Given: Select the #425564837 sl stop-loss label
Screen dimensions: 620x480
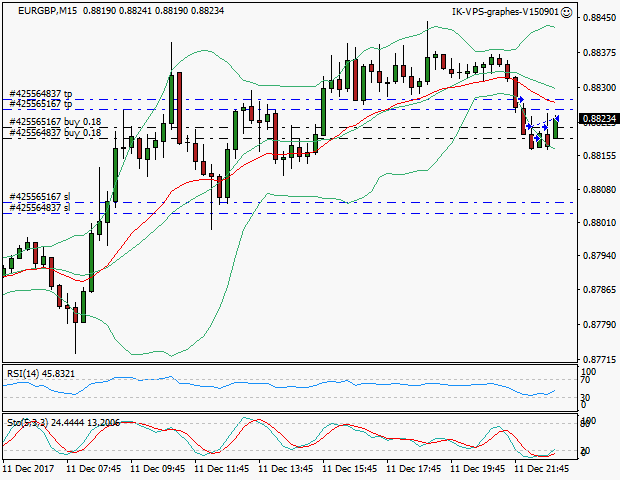Looking at the screenshot, I should [x=39, y=208].
